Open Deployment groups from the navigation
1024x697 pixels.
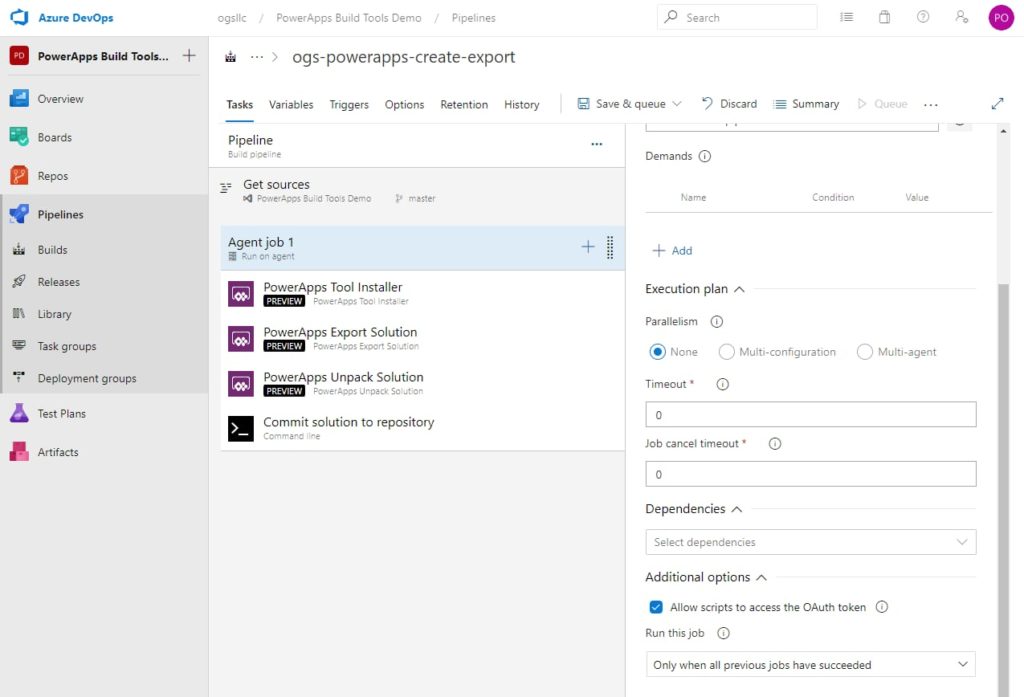[x=89, y=378]
